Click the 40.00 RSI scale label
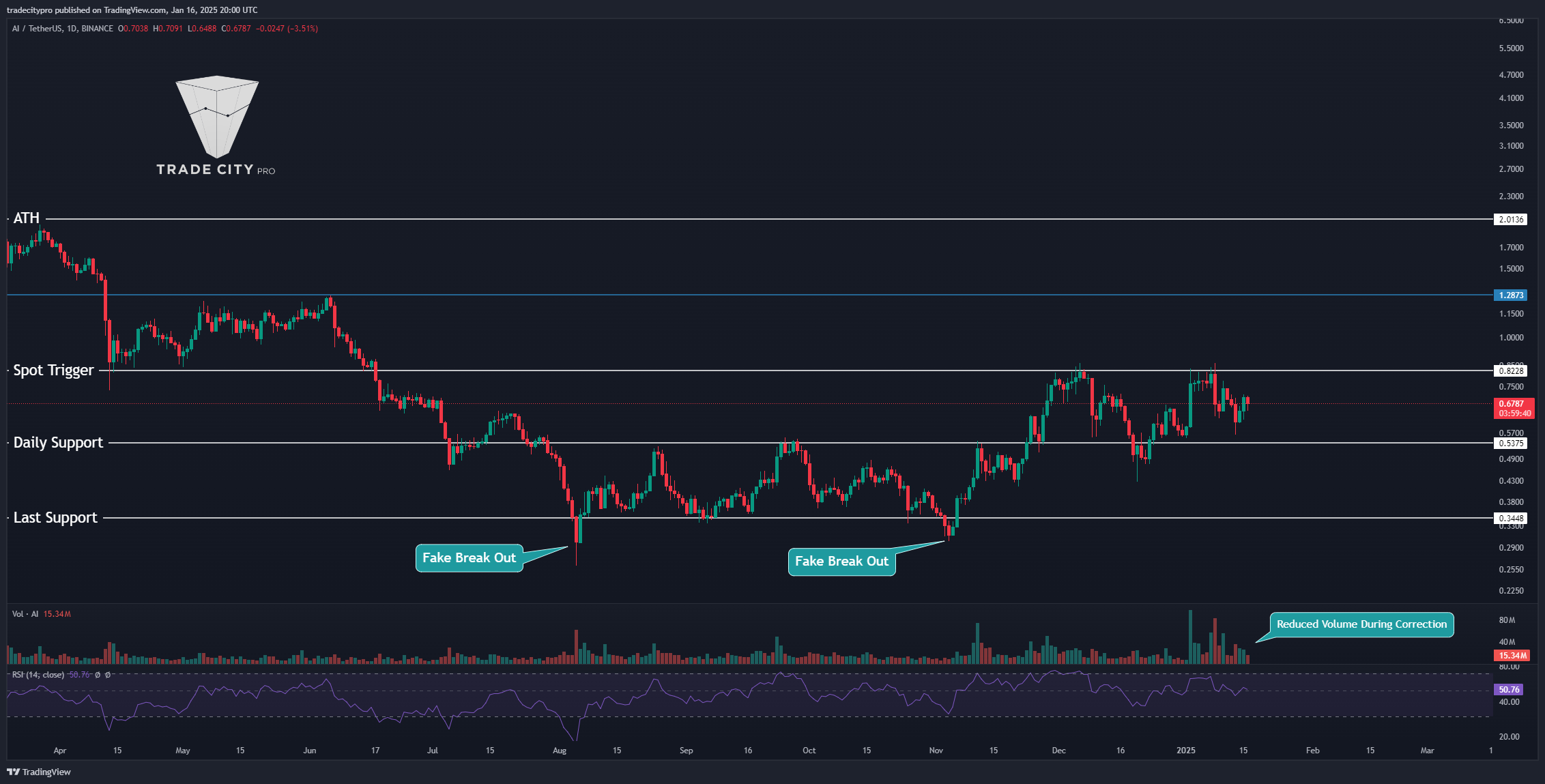1545x784 pixels. pos(1510,702)
